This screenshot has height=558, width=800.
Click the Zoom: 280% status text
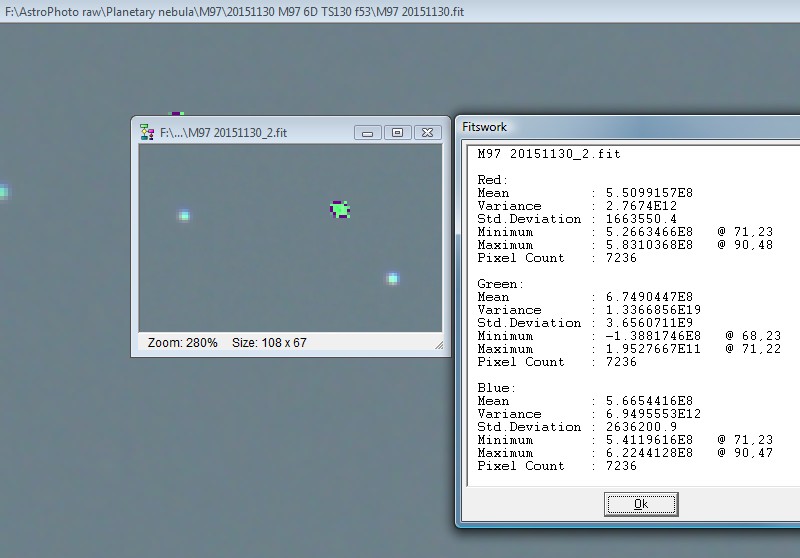pos(183,343)
